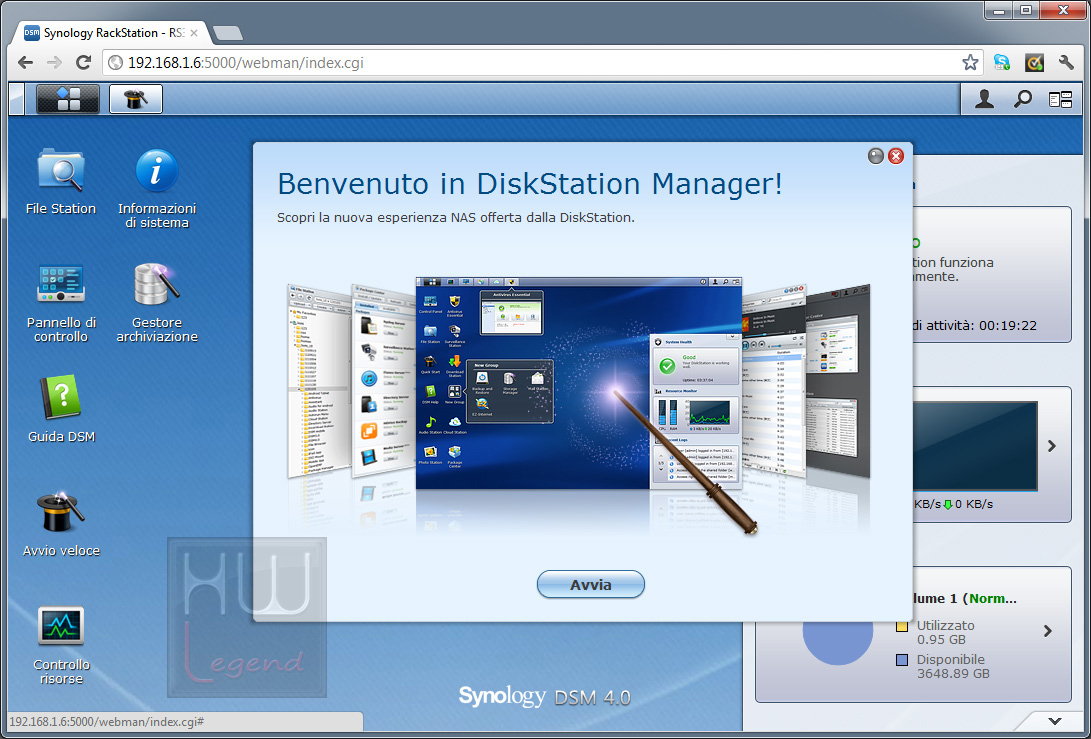Click the 'Disponibile 3648.89 GB' text
This screenshot has width=1091, height=739.
[x=953, y=667]
